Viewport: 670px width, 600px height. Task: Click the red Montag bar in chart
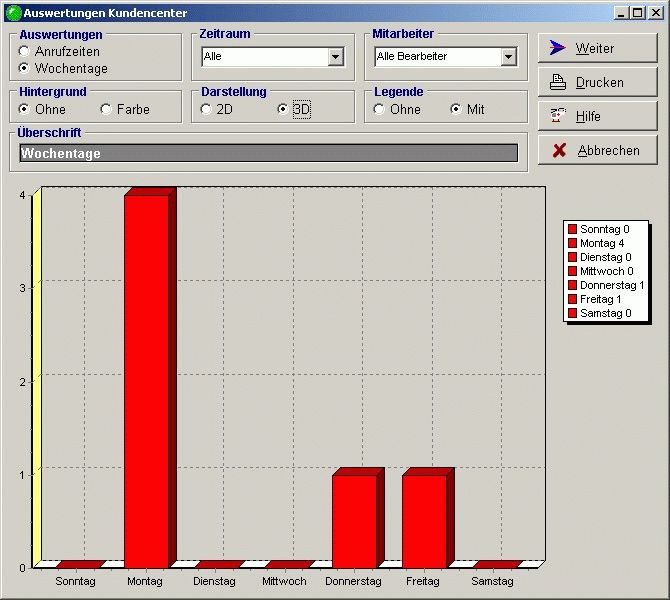tap(146, 380)
